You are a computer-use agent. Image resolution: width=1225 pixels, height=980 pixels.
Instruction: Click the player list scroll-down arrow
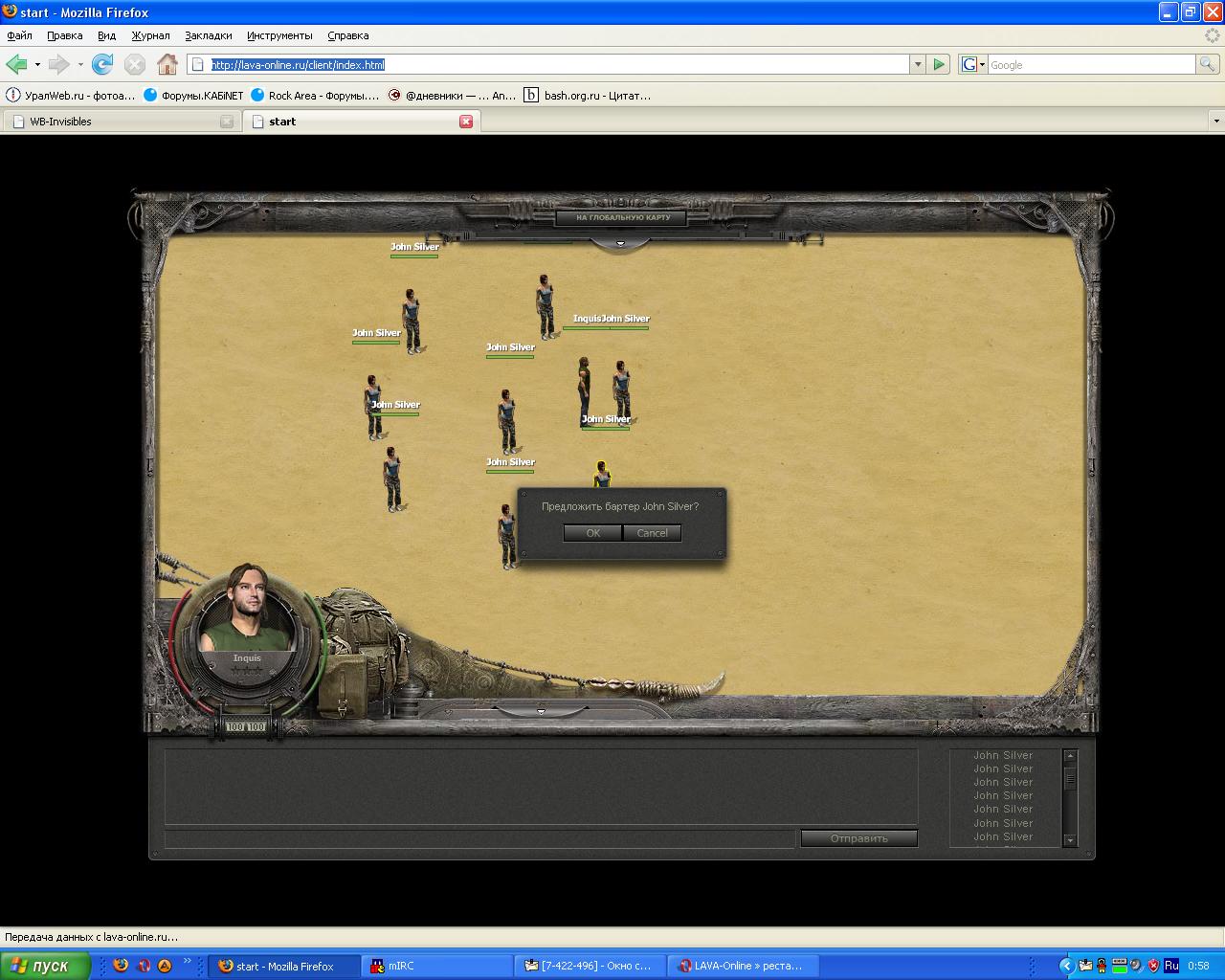(x=1070, y=840)
